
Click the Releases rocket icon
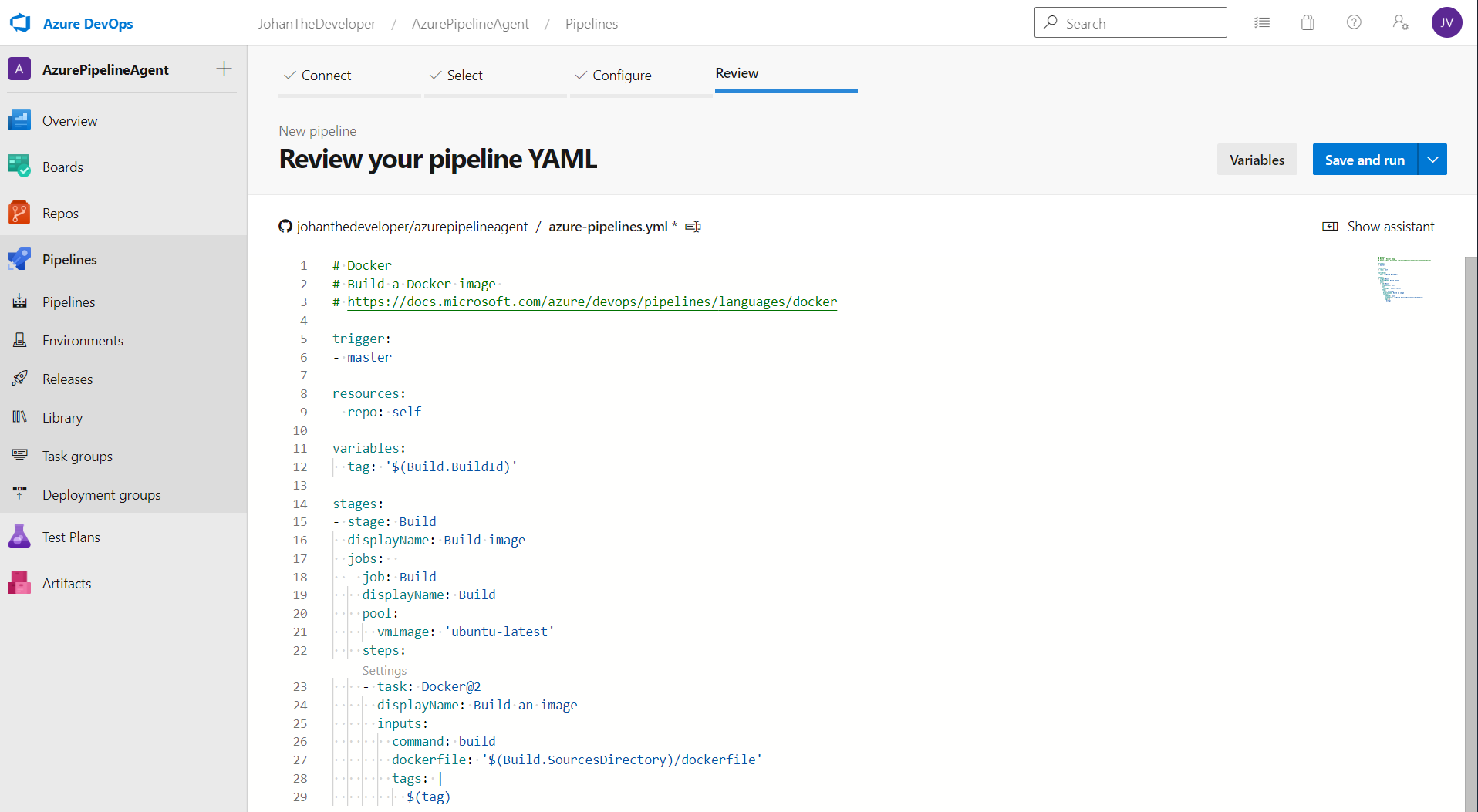click(x=20, y=379)
